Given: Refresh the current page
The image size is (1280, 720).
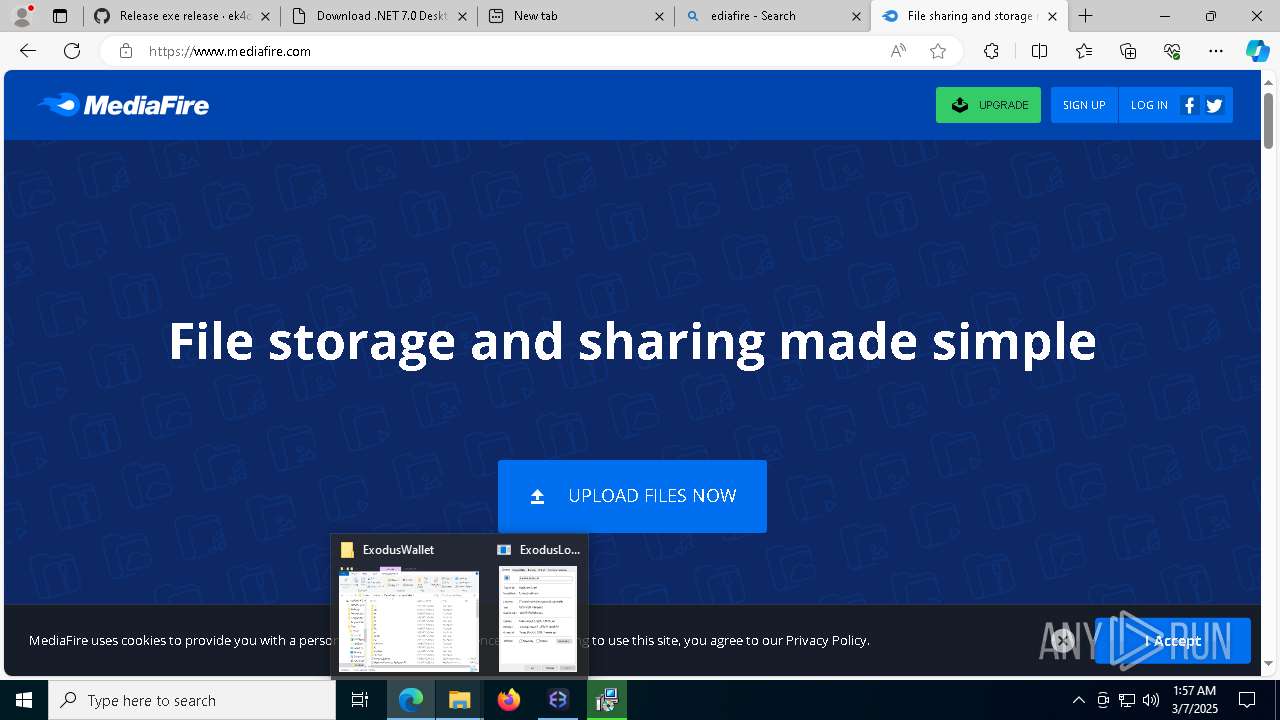Looking at the screenshot, I should click(72, 51).
